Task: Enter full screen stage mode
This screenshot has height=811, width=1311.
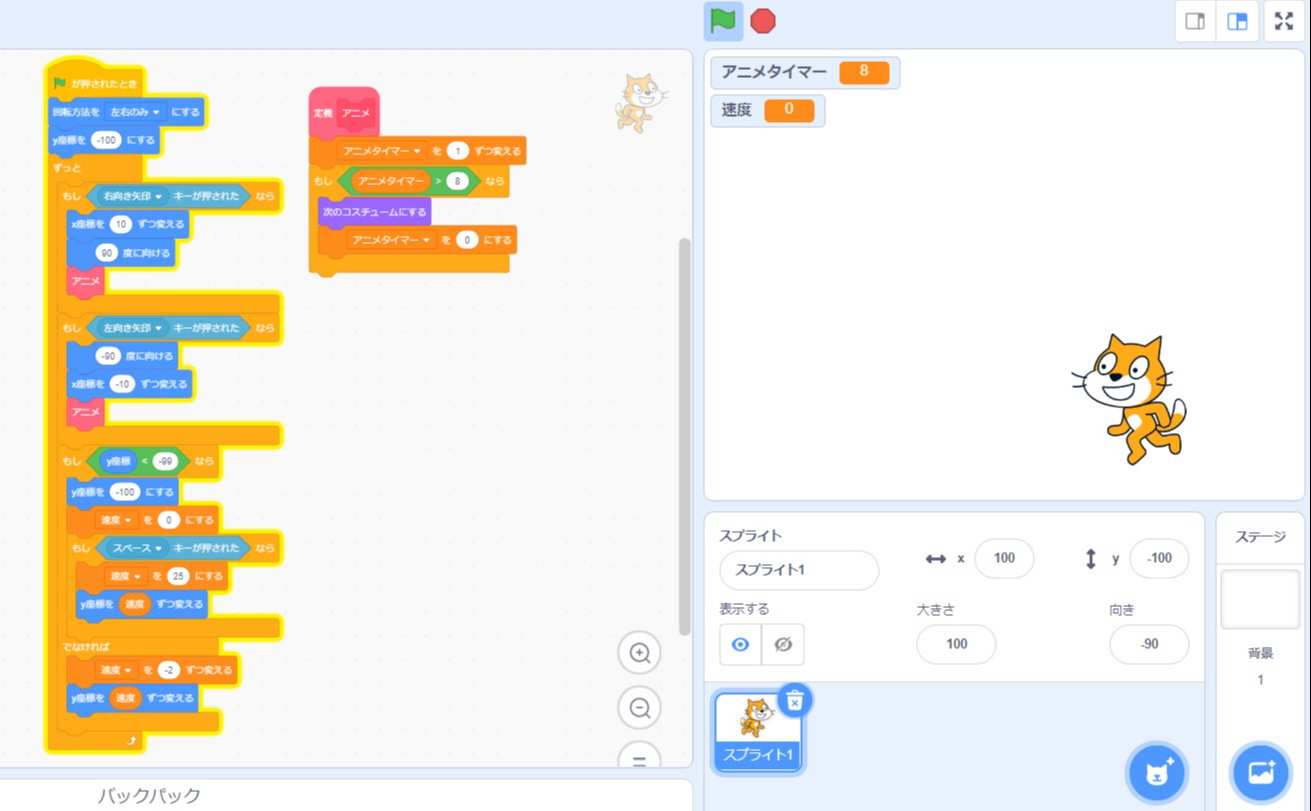Action: [x=1284, y=21]
